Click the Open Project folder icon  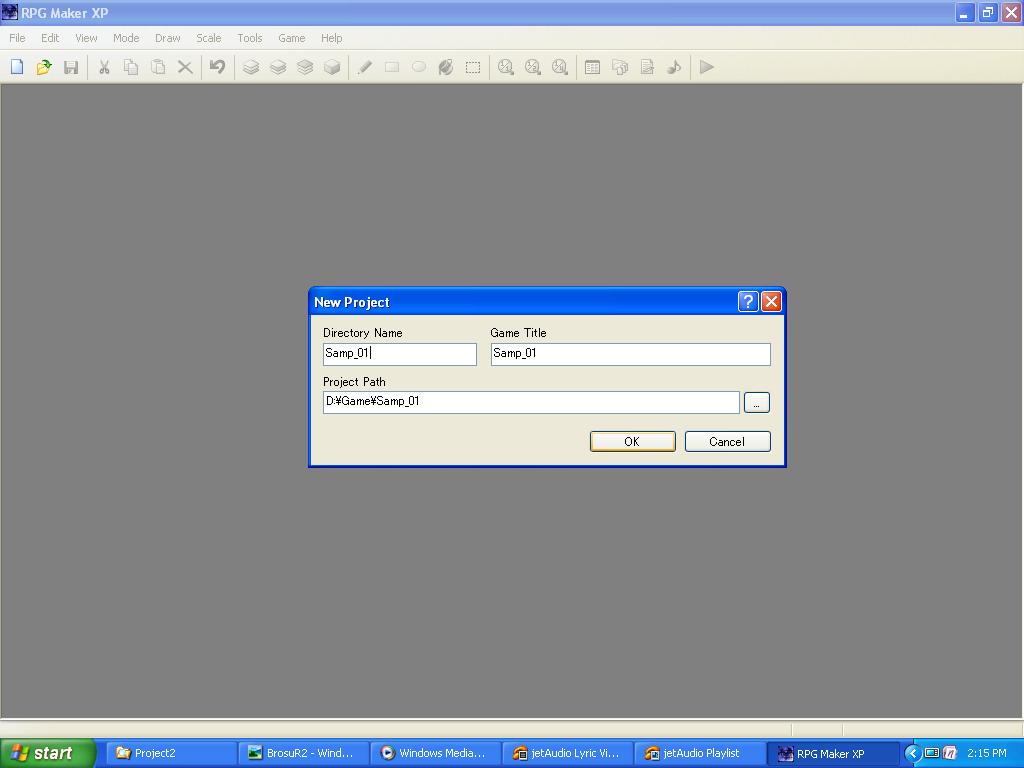44,67
